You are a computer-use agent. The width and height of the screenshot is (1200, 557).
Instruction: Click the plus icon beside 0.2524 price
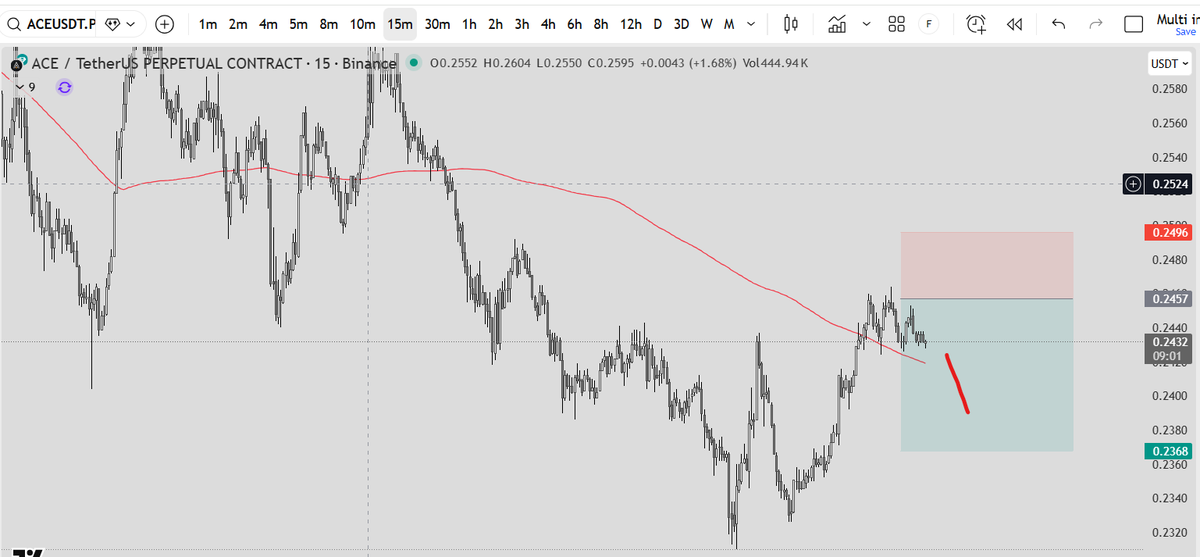coord(1133,184)
